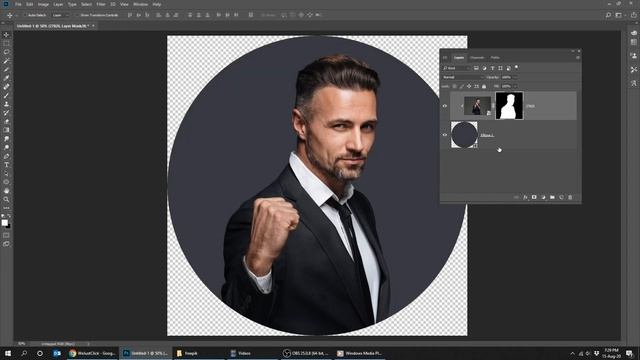Viewport: 640px width, 360px height.
Task: Select the Brush tool
Action: pos(6,96)
